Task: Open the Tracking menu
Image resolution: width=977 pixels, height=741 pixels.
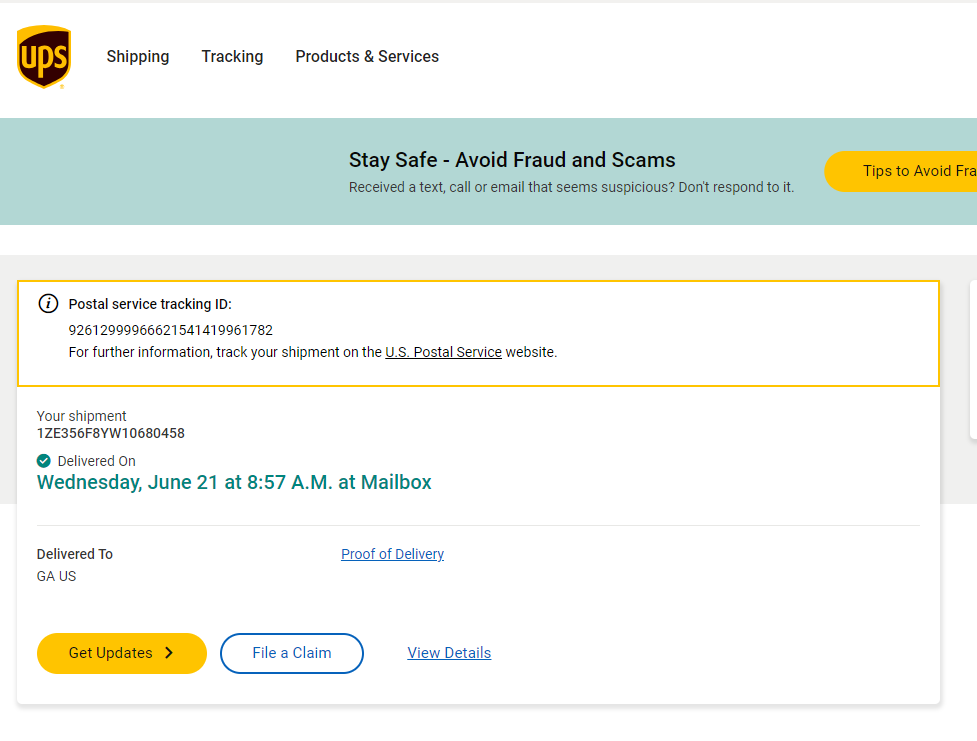Action: [x=232, y=57]
